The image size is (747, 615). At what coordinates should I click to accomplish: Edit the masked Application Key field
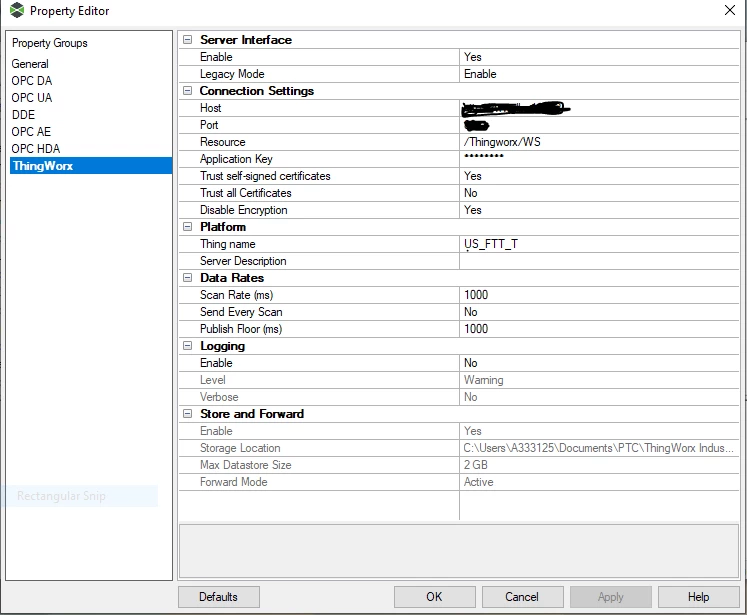tap(599, 159)
